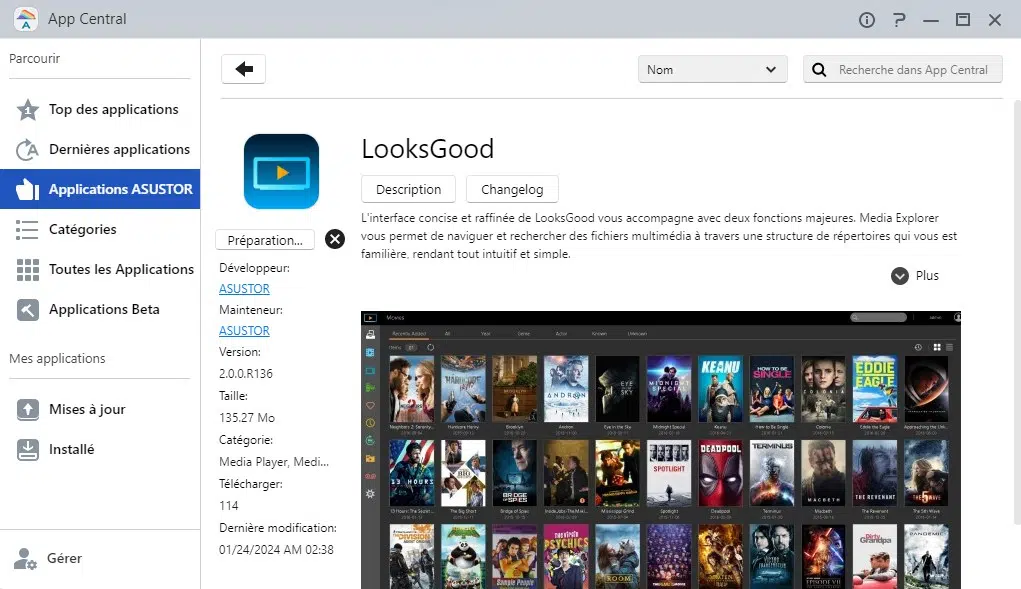This screenshot has width=1021, height=589.
Task: Open the info icon in title bar
Action: 867,20
